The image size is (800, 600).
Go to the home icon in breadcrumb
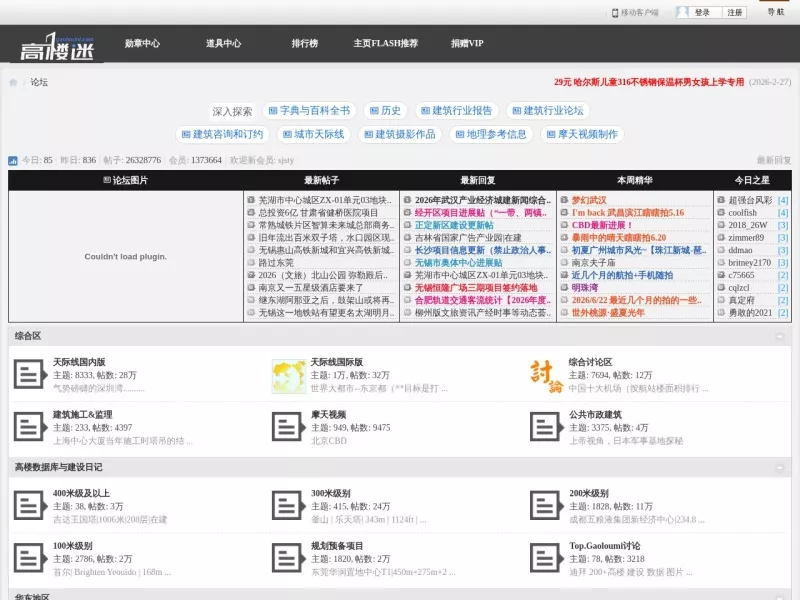[x=13, y=82]
